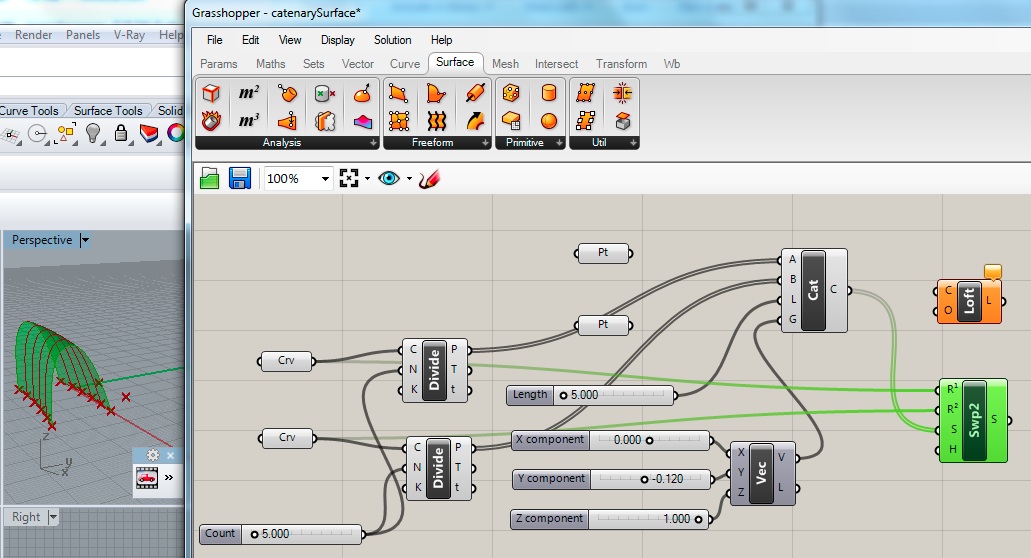Click the Box Corners icon in Analysis panel
The width and height of the screenshot is (1031, 558).
coord(211,93)
